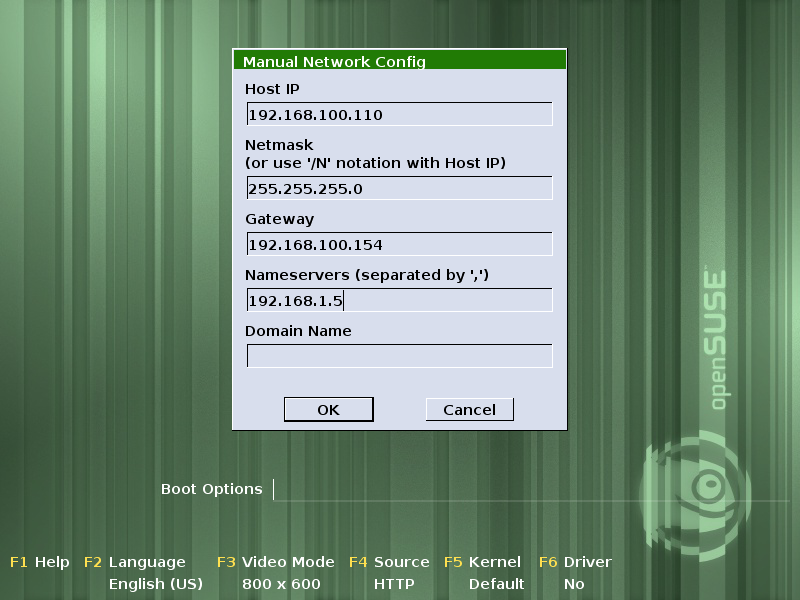Open the F2 Language menu
The width and height of the screenshot is (800, 600).
point(135,562)
